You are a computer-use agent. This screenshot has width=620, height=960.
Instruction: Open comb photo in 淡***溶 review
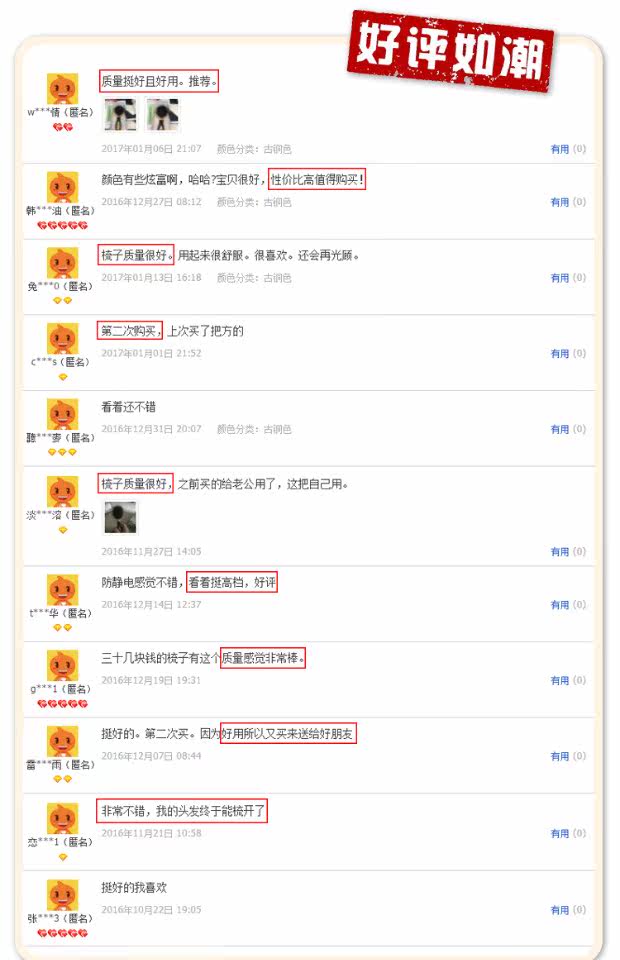121,517
